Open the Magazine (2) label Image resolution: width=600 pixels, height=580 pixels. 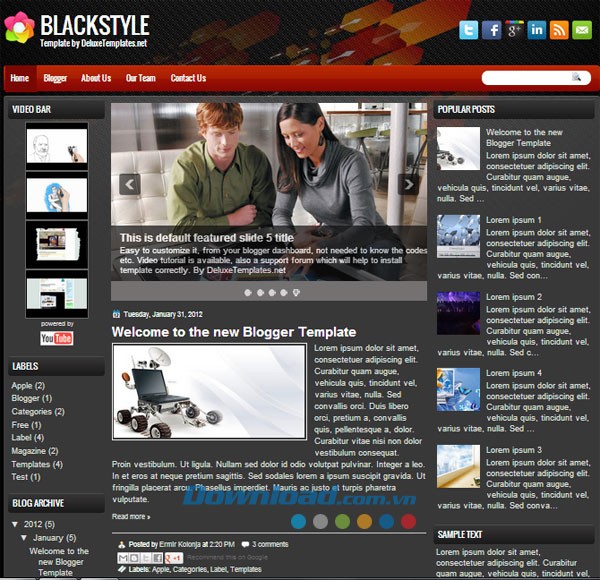tap(34, 451)
